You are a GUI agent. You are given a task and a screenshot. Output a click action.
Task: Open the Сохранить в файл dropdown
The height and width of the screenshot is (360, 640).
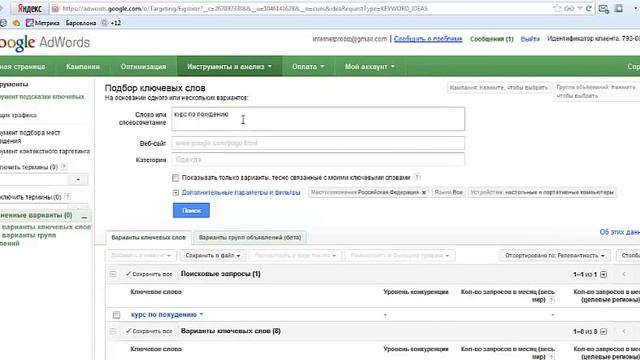click(213, 256)
